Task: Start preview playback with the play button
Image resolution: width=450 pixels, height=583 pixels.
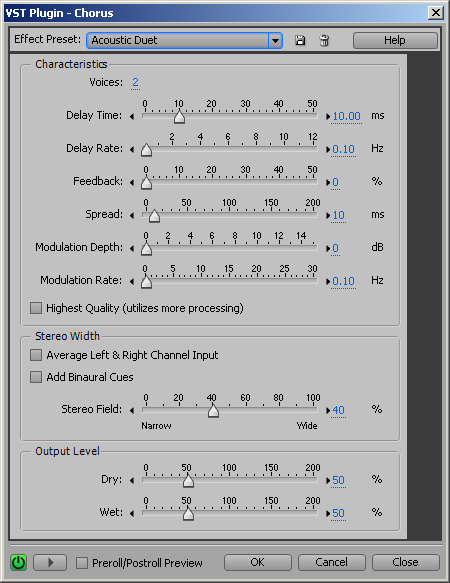Action: click(50, 563)
